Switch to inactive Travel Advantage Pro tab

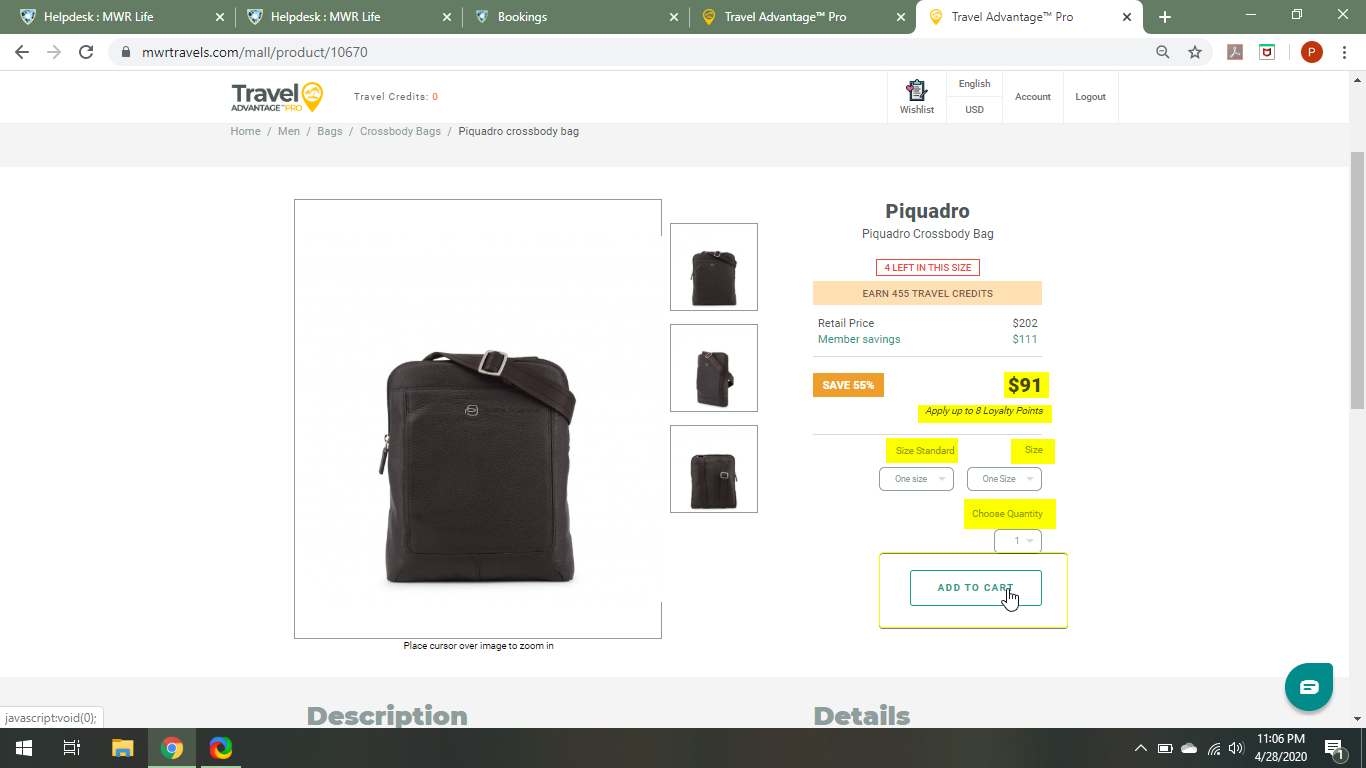point(800,17)
